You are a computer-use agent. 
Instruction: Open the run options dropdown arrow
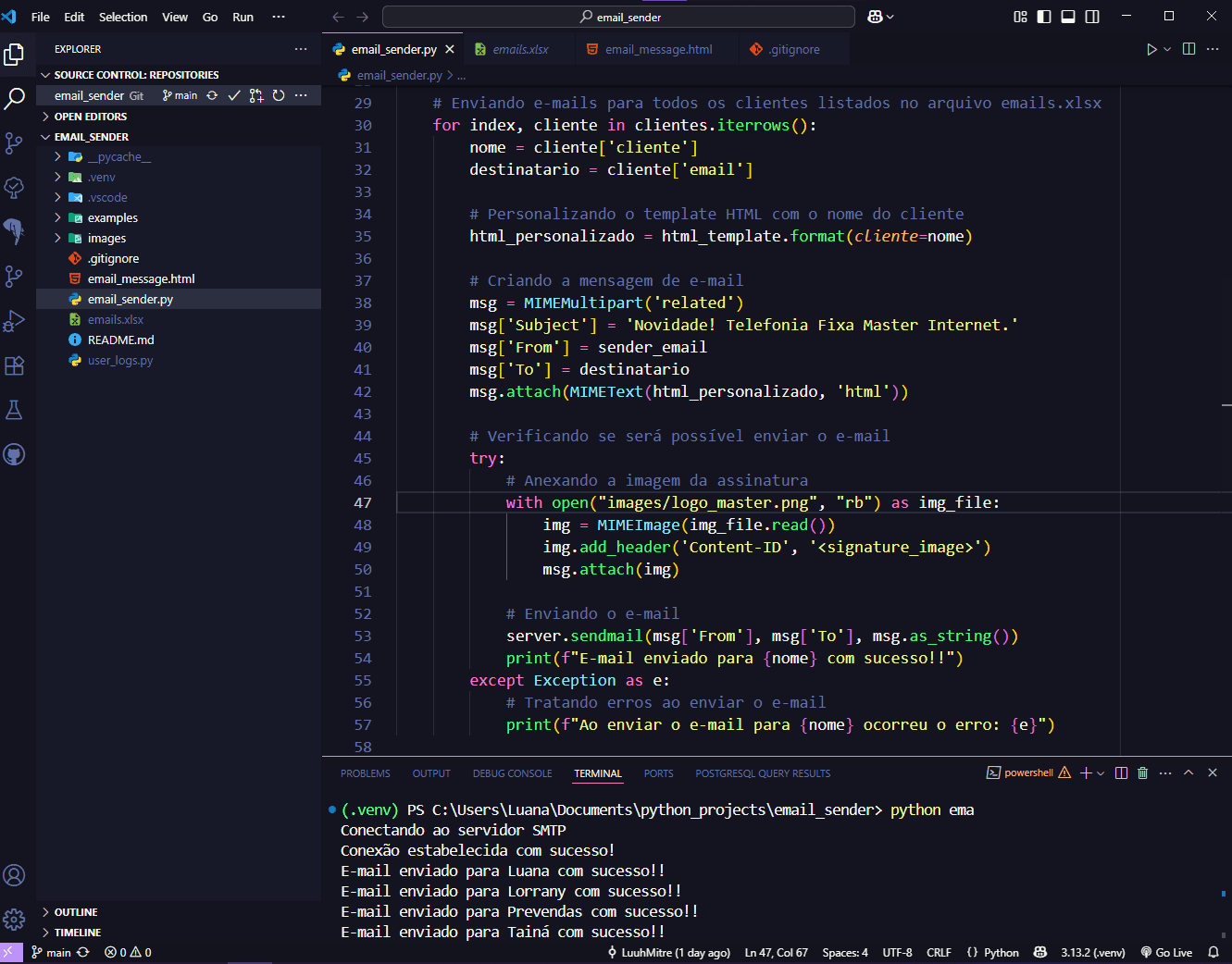1167,49
